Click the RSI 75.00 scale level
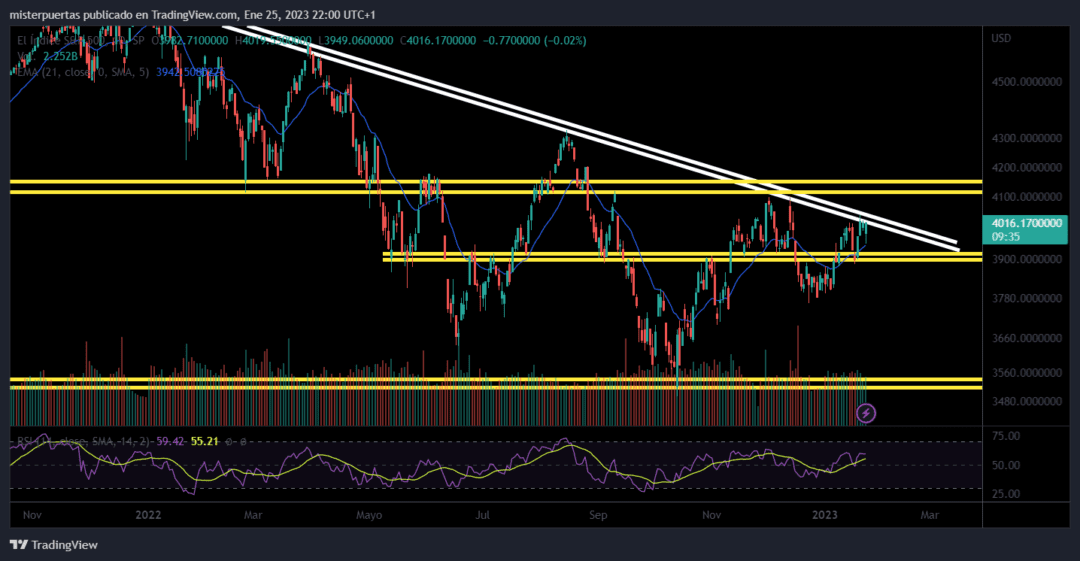The height and width of the screenshot is (561, 1080). pyautogui.click(x=1005, y=437)
